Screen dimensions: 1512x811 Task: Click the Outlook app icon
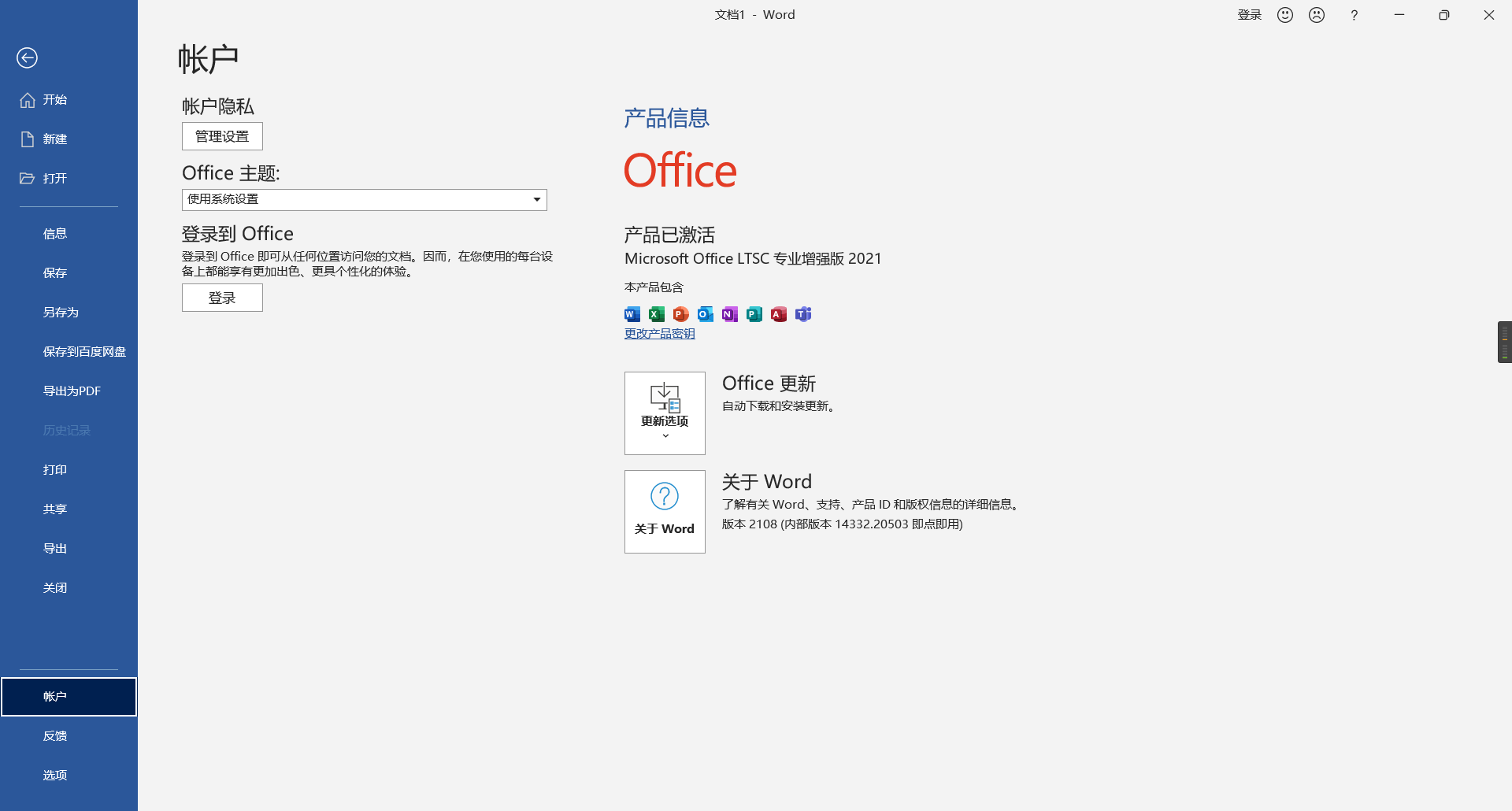pos(706,314)
